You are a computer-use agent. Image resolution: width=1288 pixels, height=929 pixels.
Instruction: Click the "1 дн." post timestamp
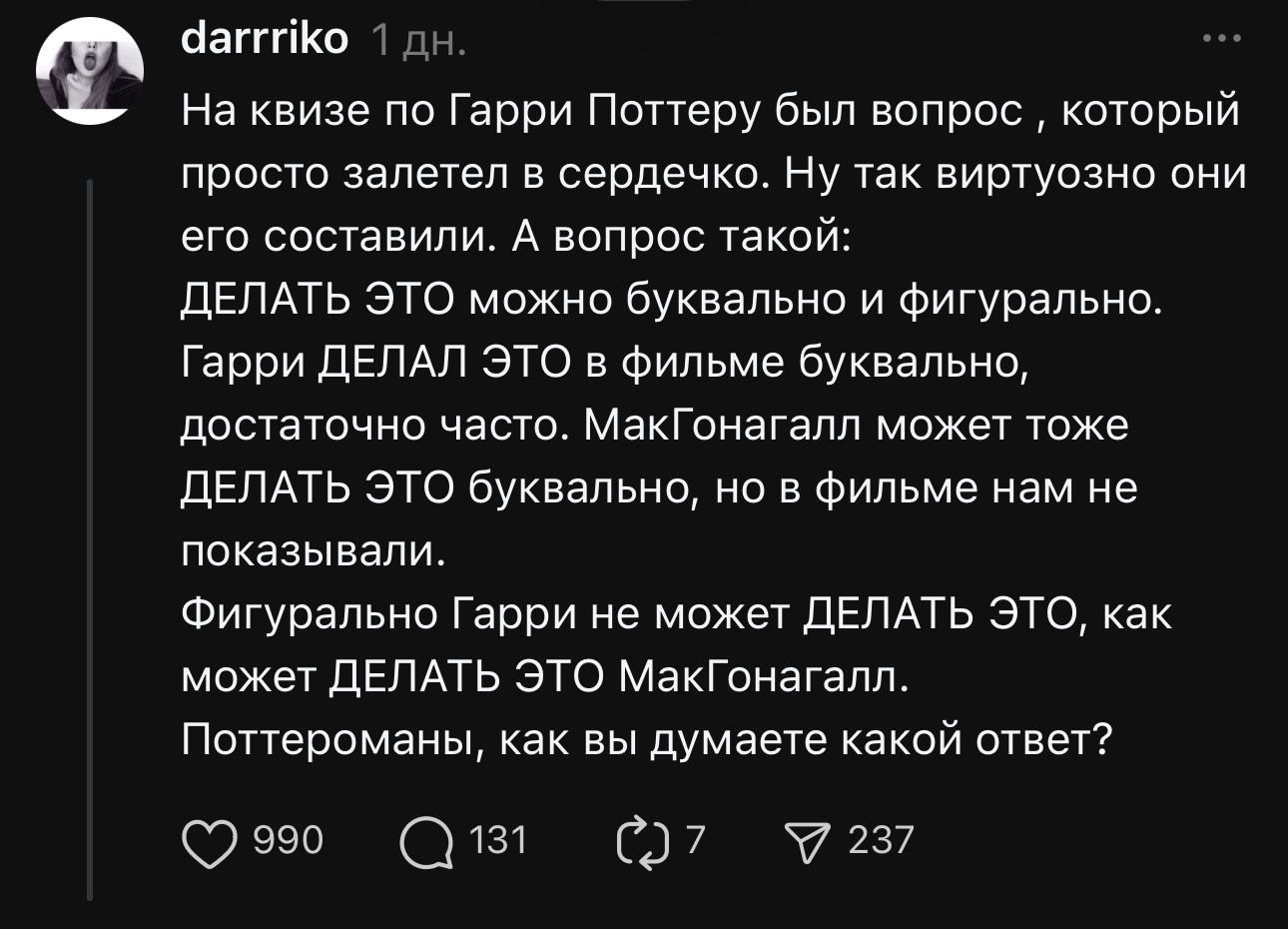coord(416,42)
